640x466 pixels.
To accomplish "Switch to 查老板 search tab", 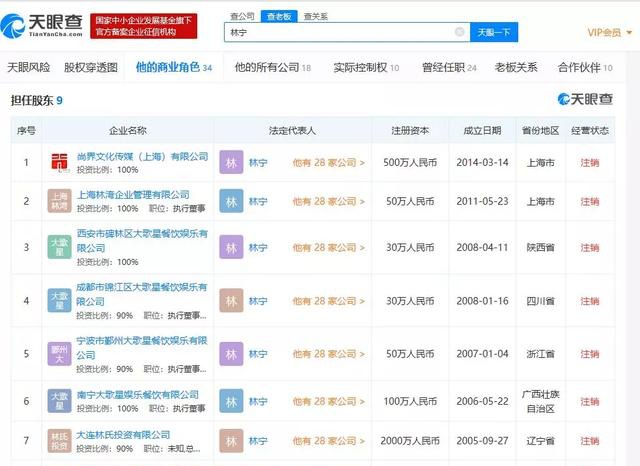I will click(279, 16).
